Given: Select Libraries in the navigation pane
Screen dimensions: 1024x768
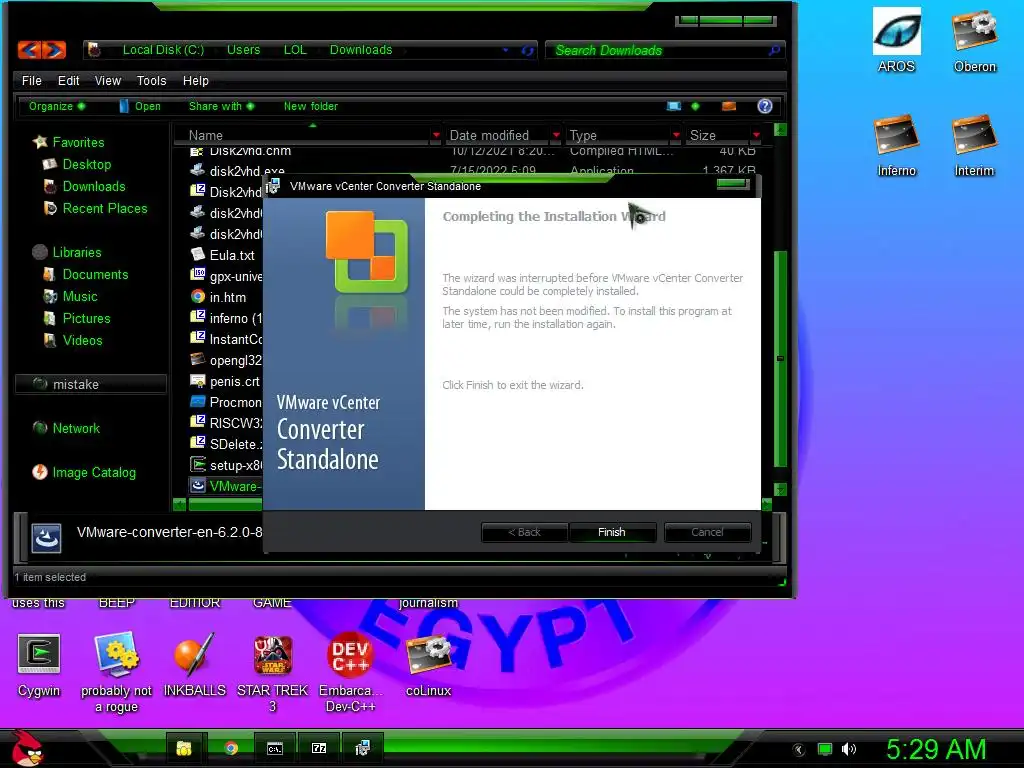Looking at the screenshot, I should point(67,252).
